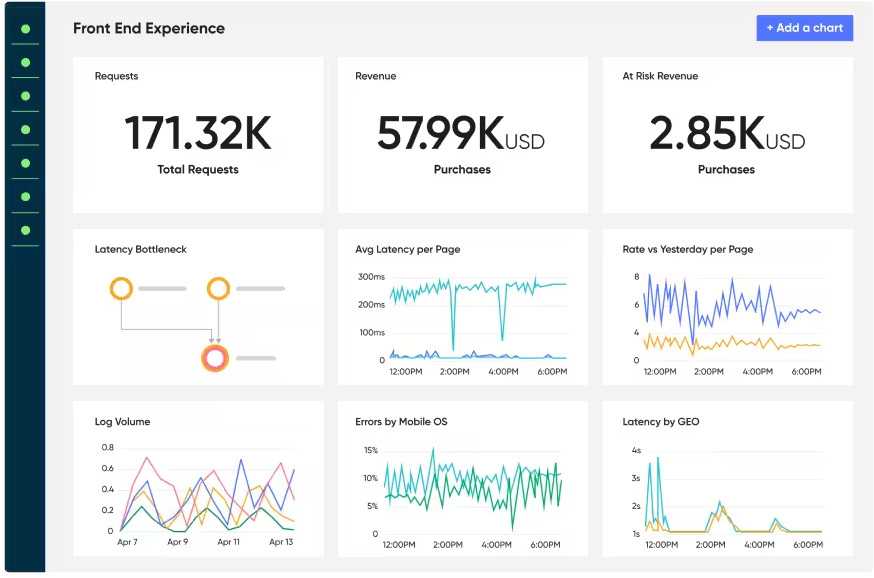Click the 15% axis label in Errors chart
The width and height of the screenshot is (874, 578).
(371, 450)
